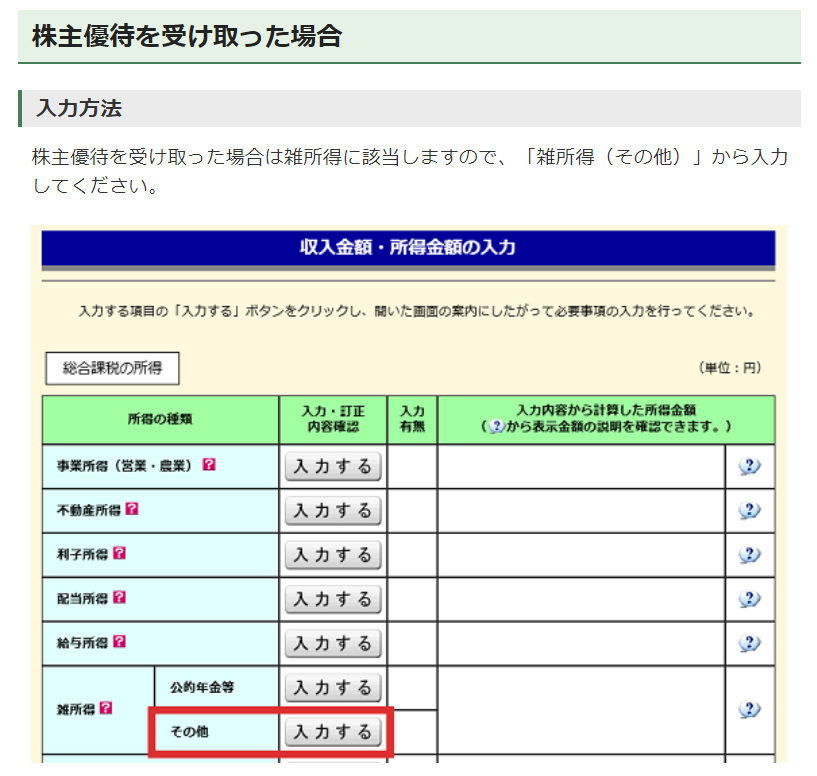Click 入力する button for その他 雑所得
The height and width of the screenshot is (776, 817).
[x=333, y=732]
